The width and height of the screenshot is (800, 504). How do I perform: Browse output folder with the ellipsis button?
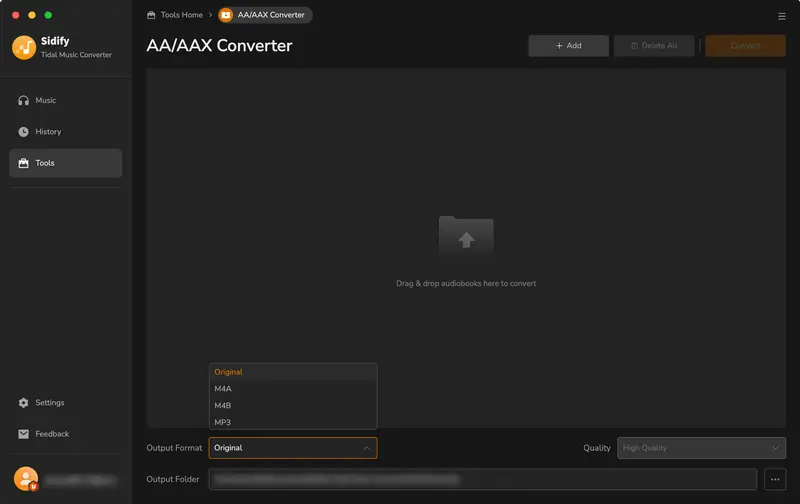tap(775, 479)
